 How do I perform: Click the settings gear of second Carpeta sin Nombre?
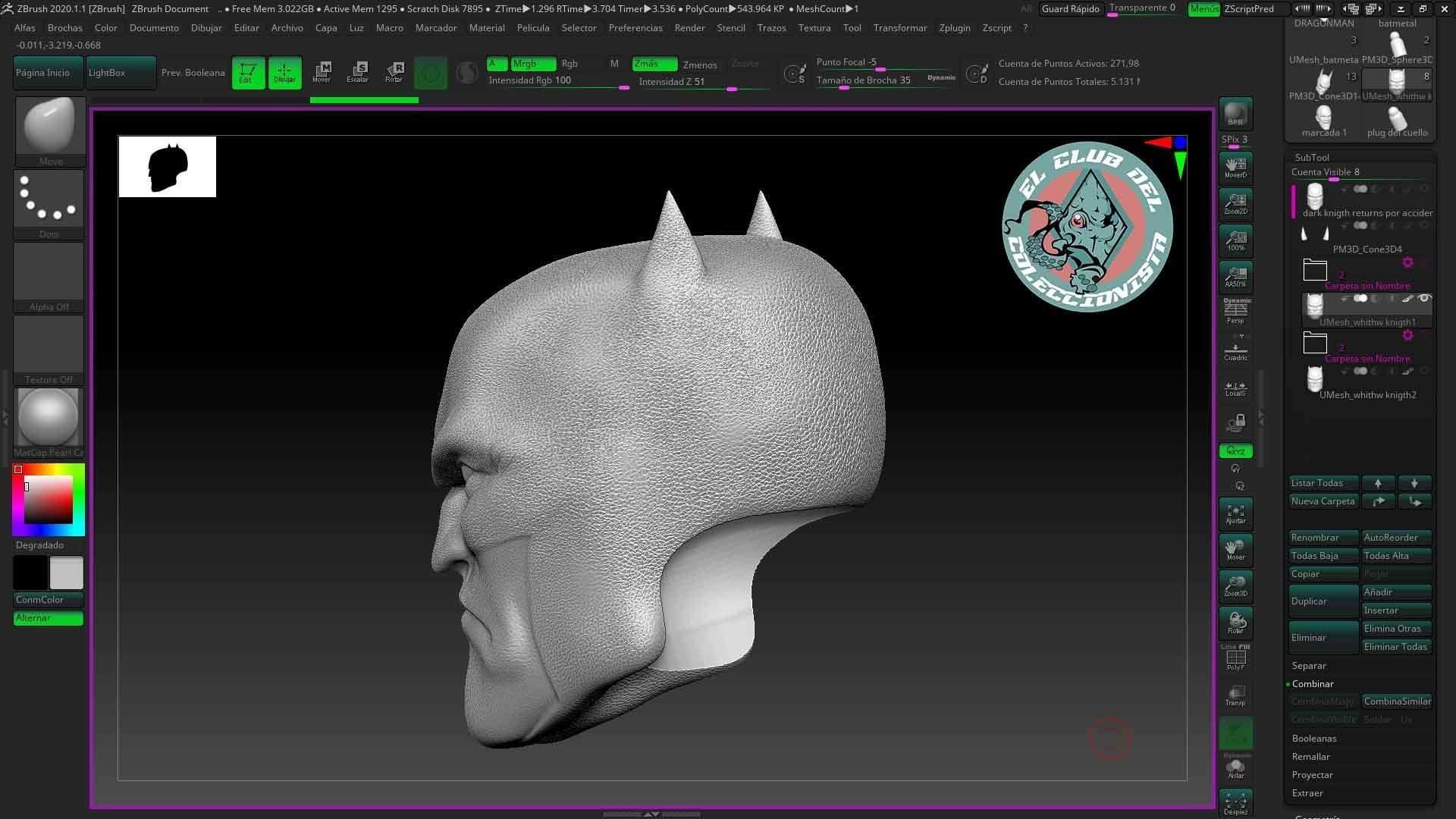[1407, 335]
